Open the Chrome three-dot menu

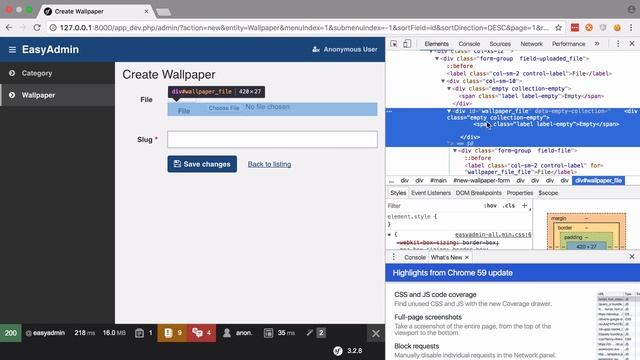point(631,28)
